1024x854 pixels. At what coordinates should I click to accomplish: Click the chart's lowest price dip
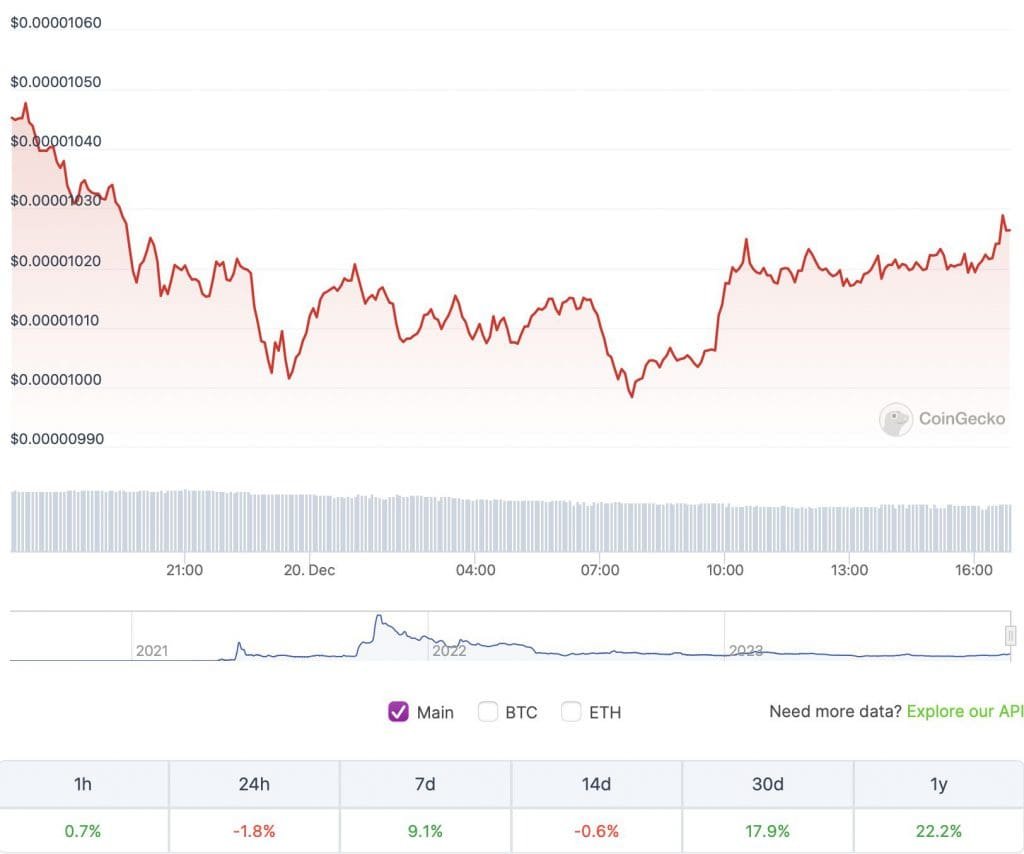pos(631,396)
